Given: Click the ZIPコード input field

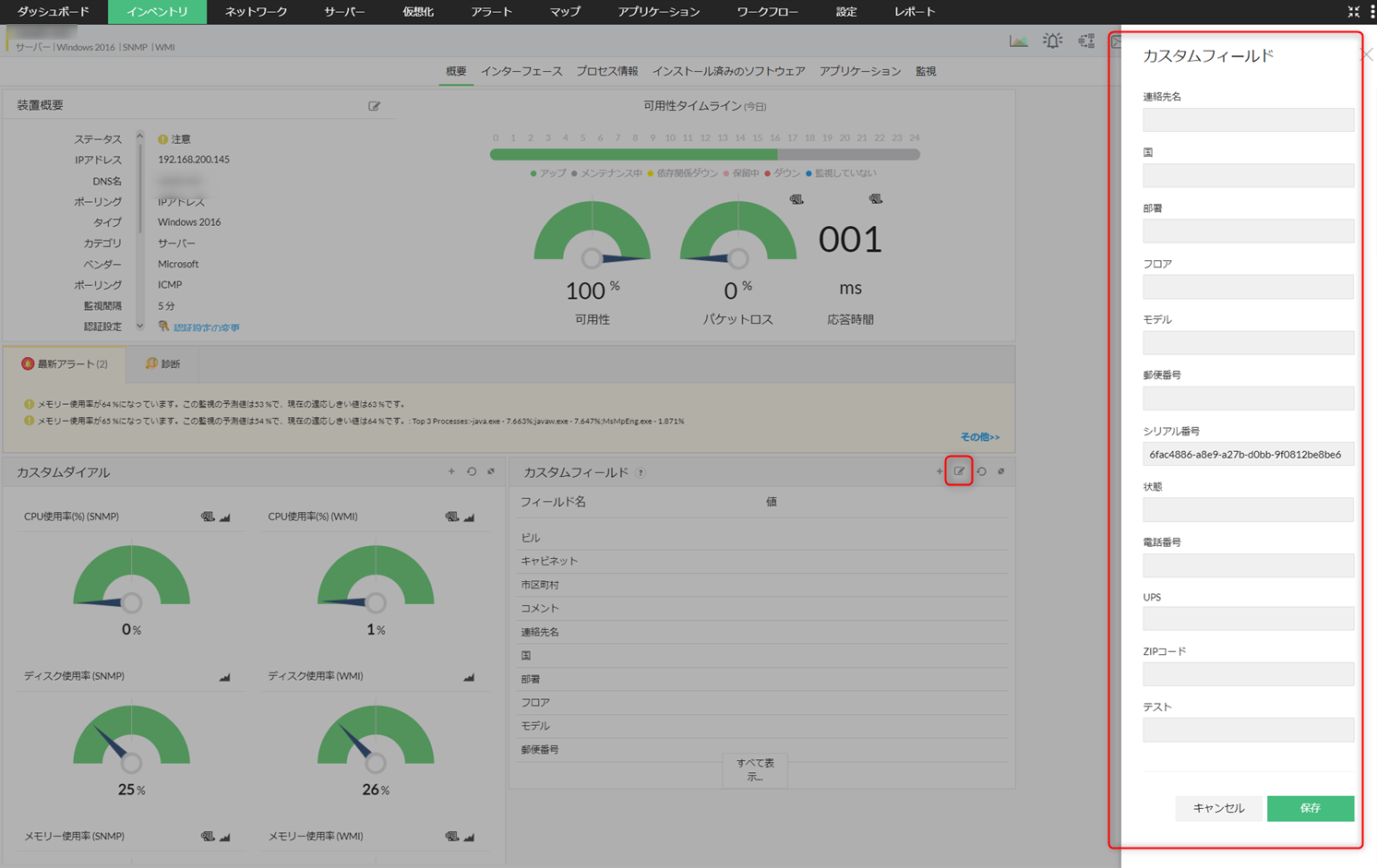Looking at the screenshot, I should click(1249, 674).
